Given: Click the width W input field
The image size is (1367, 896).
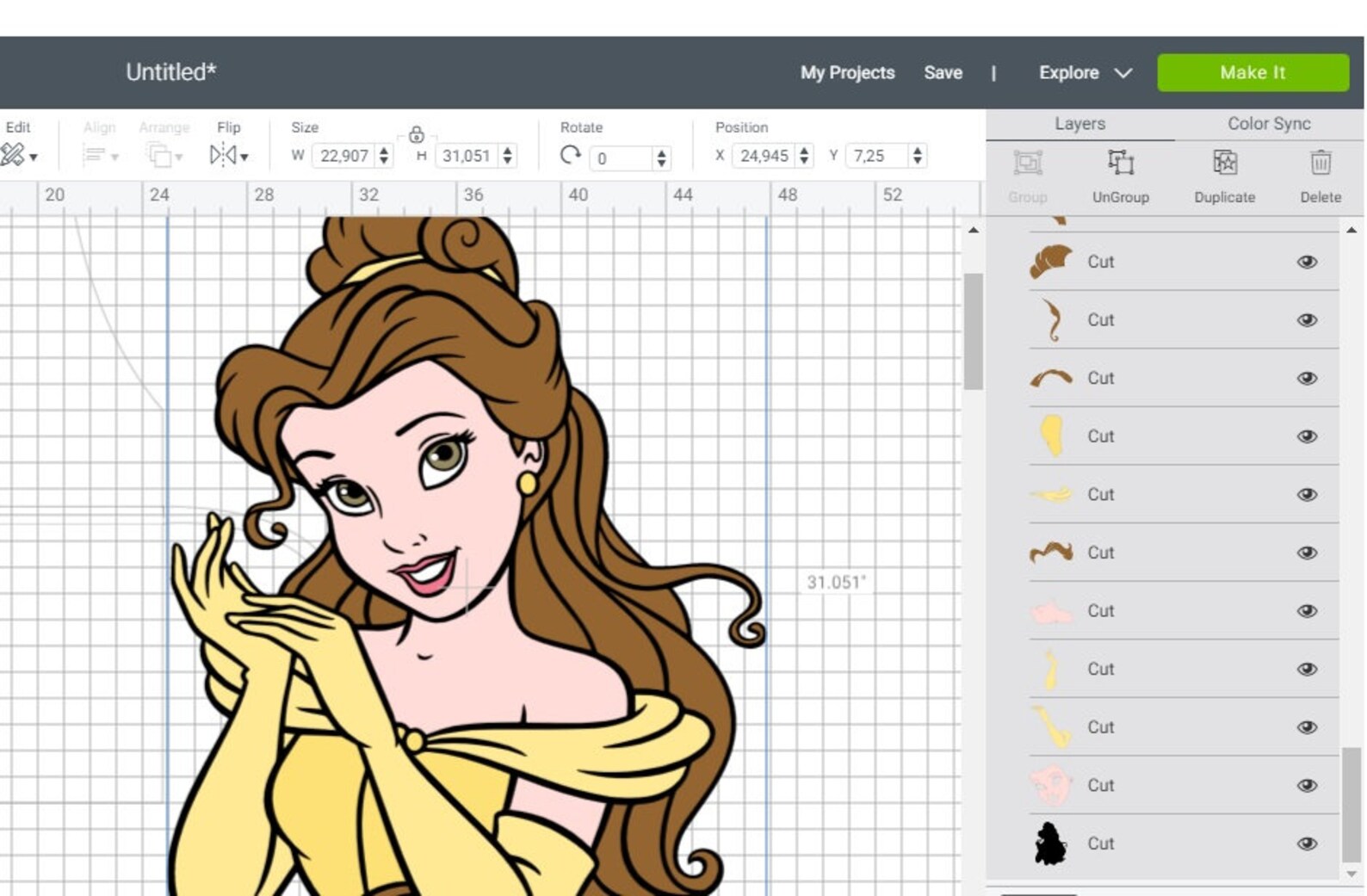Looking at the screenshot, I should coord(343,156).
